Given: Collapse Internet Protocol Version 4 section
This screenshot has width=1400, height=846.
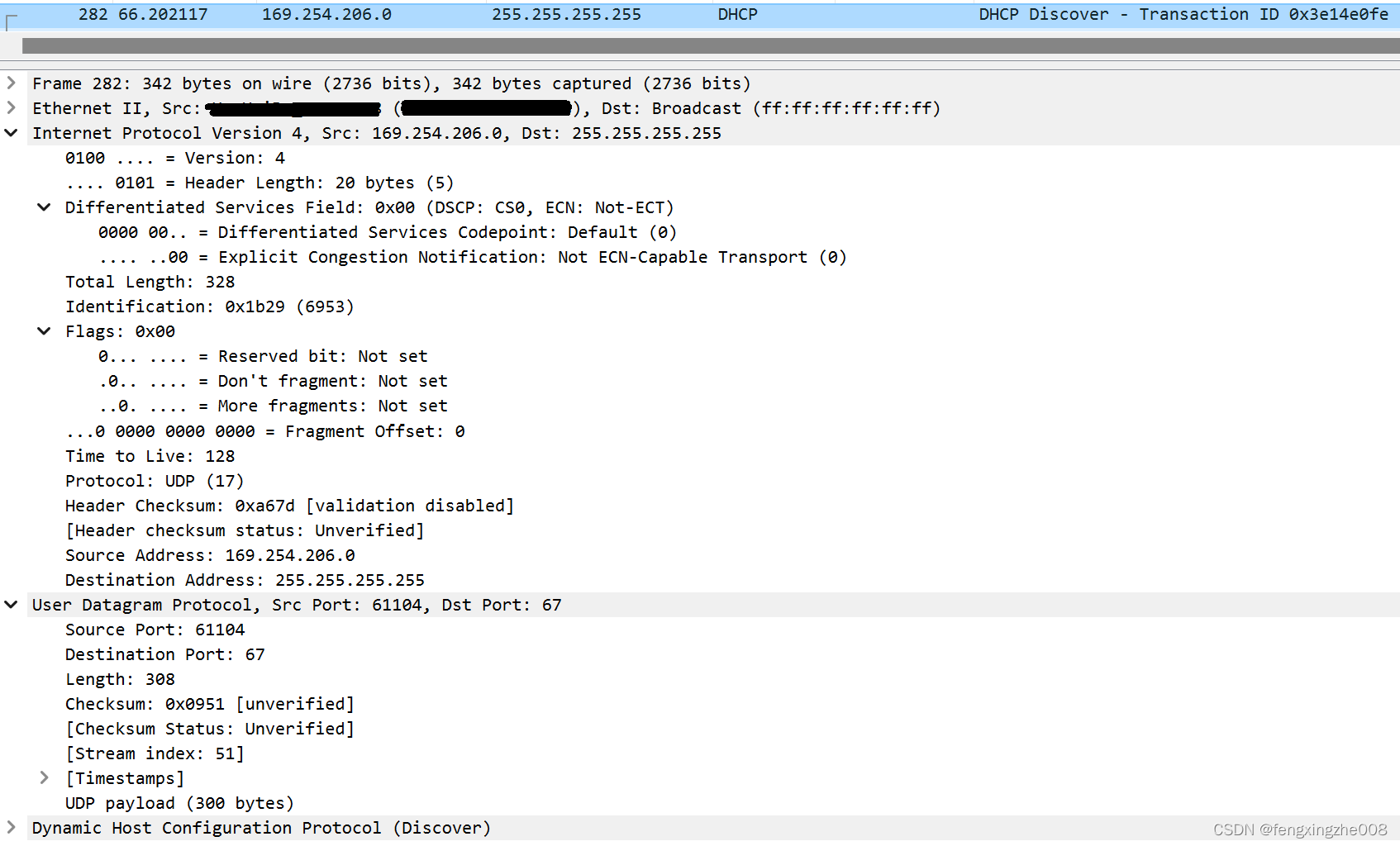Looking at the screenshot, I should click(11, 132).
